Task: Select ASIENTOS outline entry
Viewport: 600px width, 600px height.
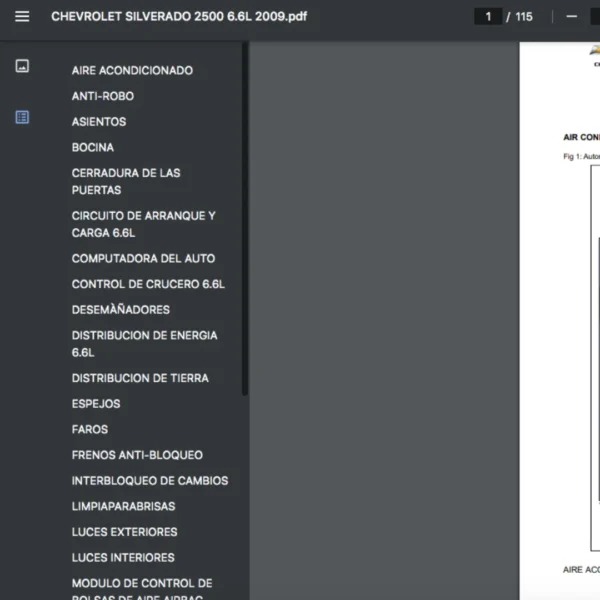Action: (99, 122)
